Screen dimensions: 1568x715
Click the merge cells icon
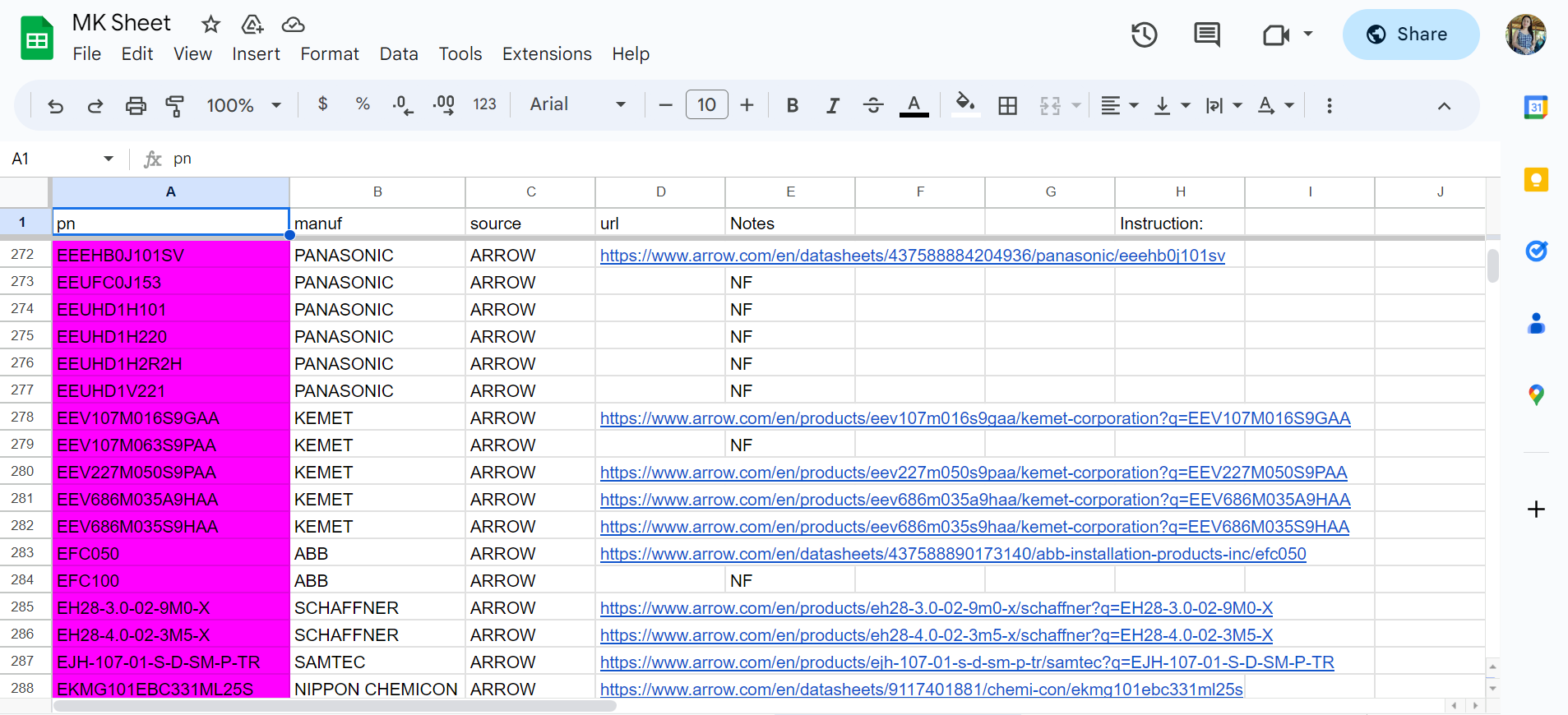pos(1050,105)
